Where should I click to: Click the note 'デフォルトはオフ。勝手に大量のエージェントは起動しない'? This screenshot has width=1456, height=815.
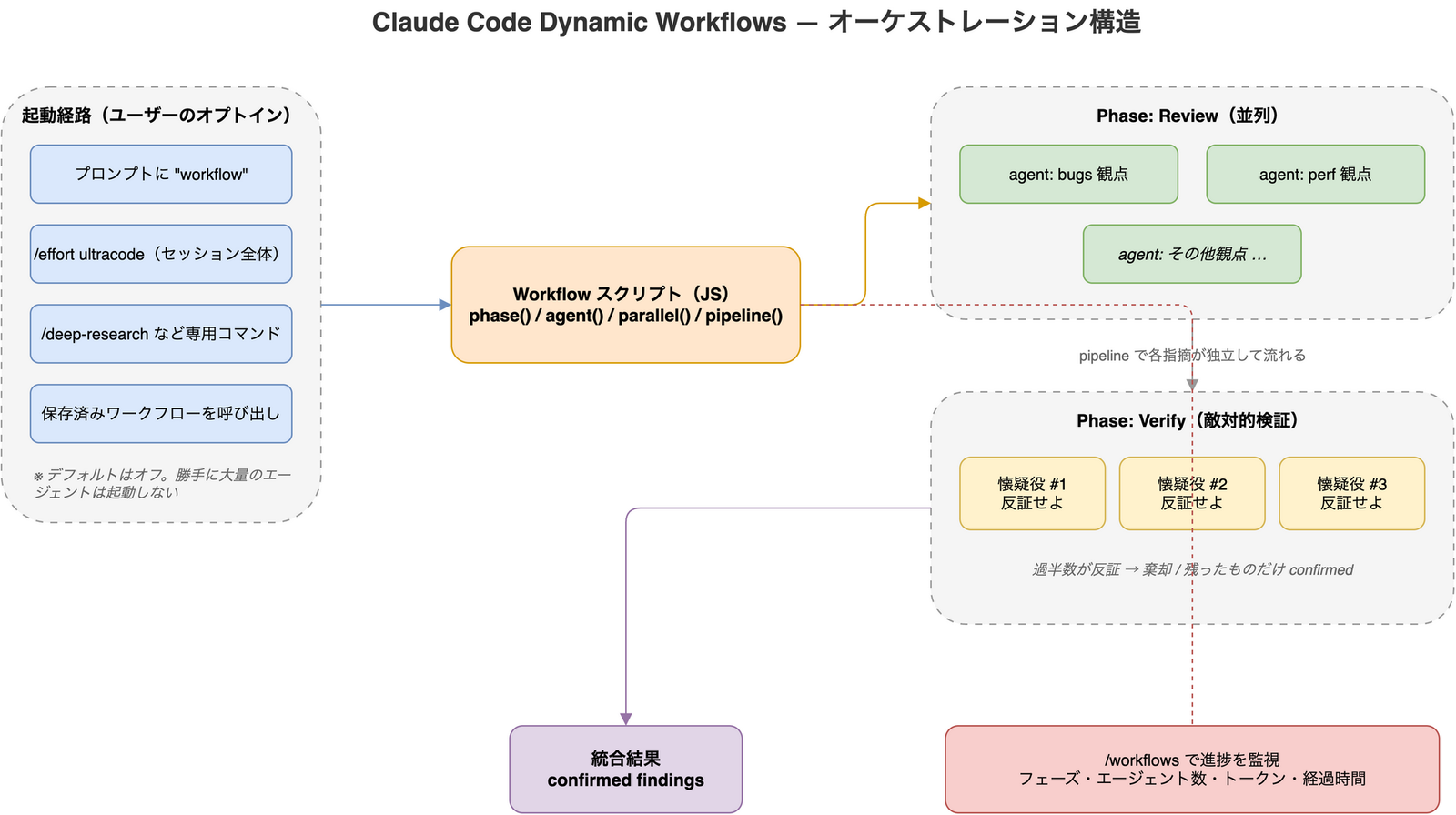pyautogui.click(x=162, y=483)
